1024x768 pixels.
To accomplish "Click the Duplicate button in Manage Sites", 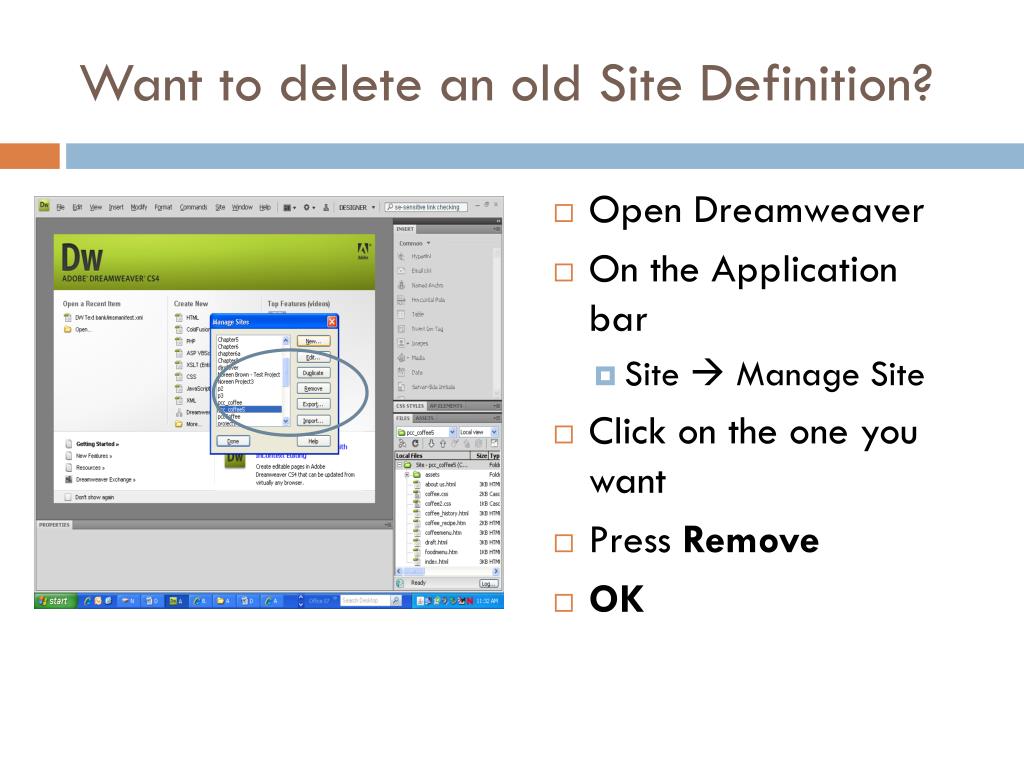I will 313,373.
